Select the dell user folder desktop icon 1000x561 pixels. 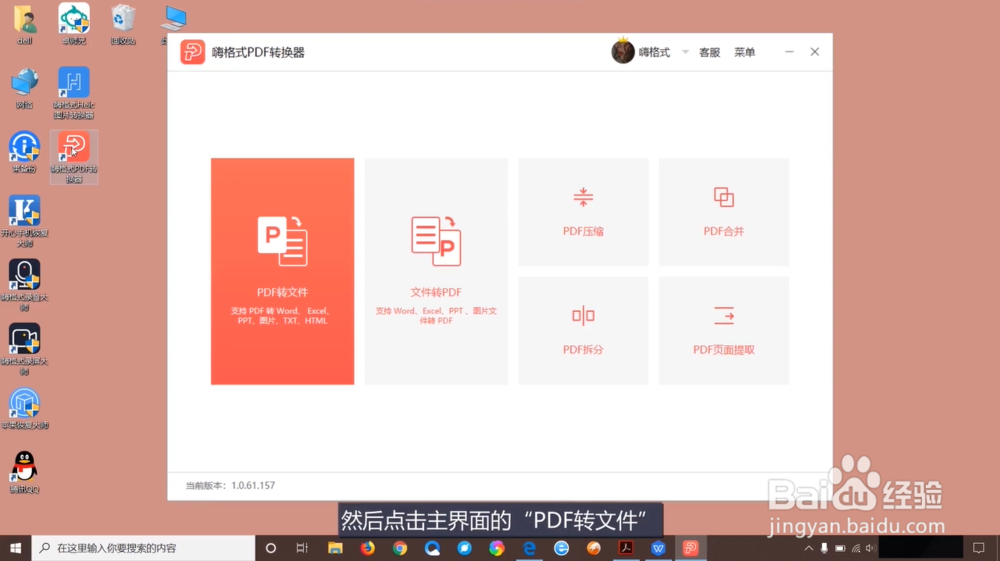(24, 25)
